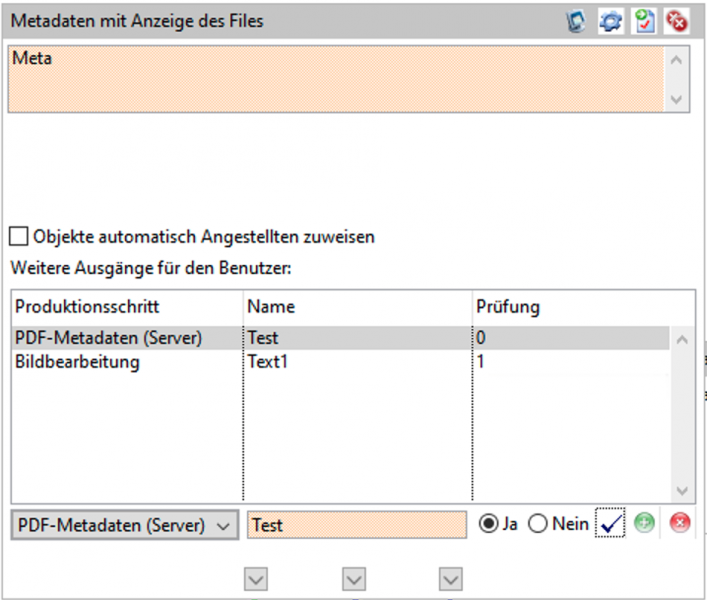This screenshot has width=707, height=600.
Task: Click the rightmost dropdown arrow at the bottom
Action: tap(451, 579)
